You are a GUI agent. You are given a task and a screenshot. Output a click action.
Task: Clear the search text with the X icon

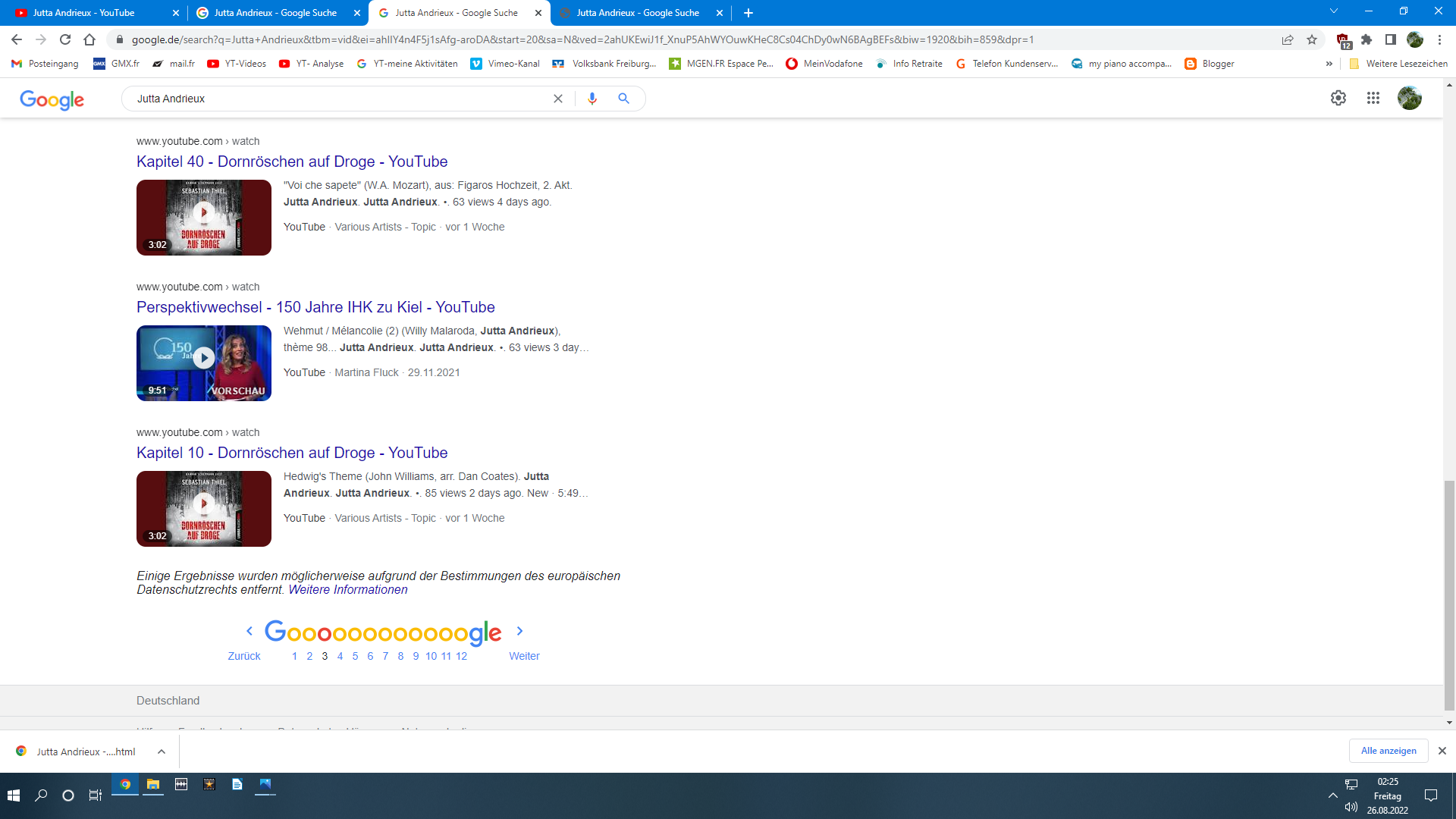coord(558,99)
